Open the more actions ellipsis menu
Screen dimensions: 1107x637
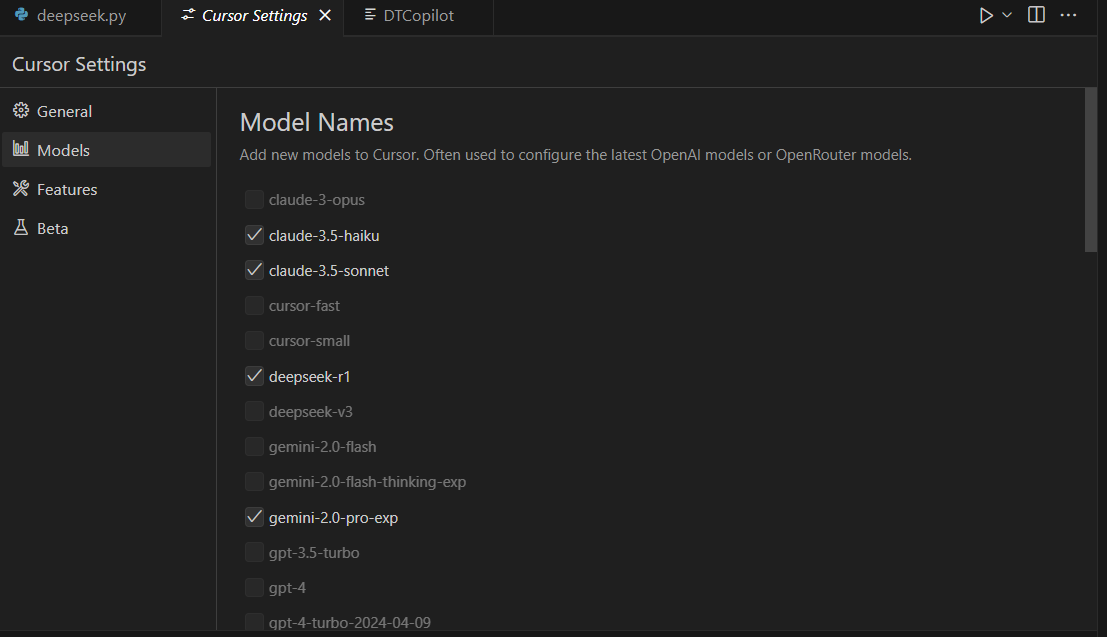[1068, 15]
